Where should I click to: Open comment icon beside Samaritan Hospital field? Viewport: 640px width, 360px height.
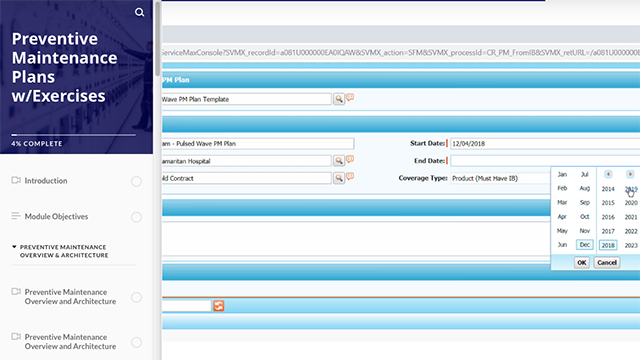pyautogui.click(x=350, y=160)
